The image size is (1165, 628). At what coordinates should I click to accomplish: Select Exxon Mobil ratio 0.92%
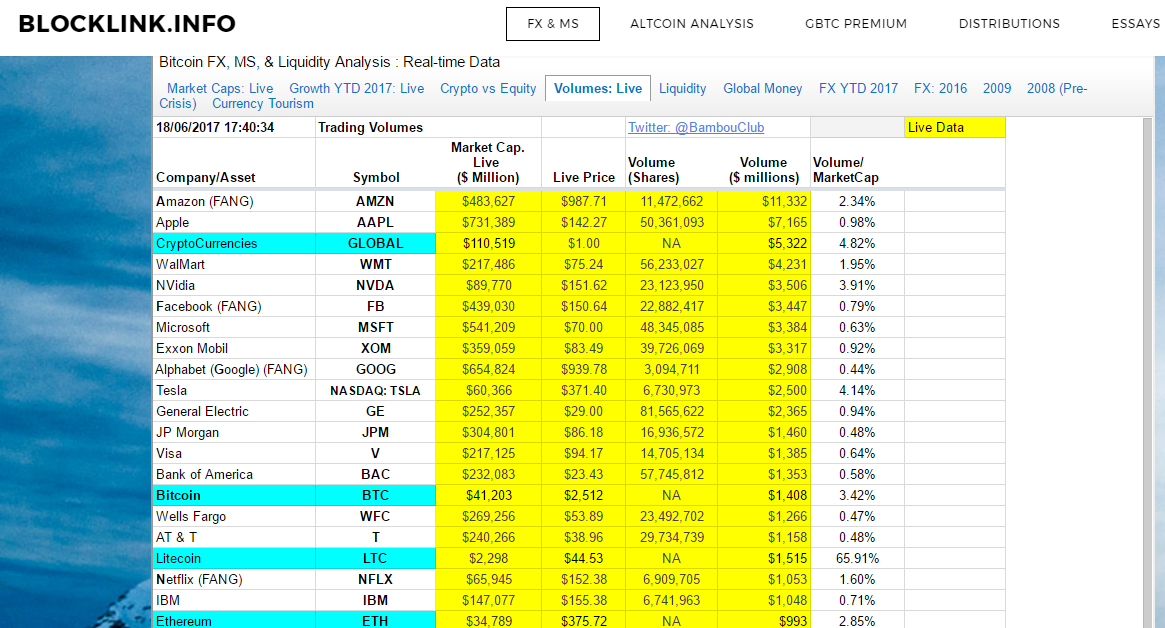857,349
